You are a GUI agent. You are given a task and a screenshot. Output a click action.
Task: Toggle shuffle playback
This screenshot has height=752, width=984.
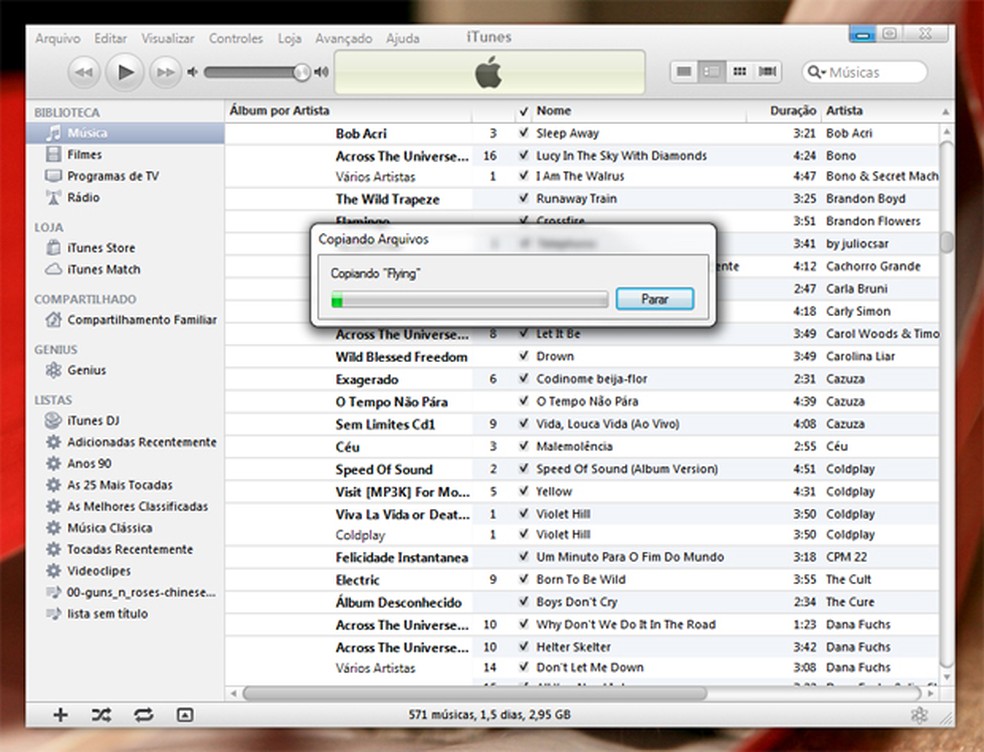[102, 714]
